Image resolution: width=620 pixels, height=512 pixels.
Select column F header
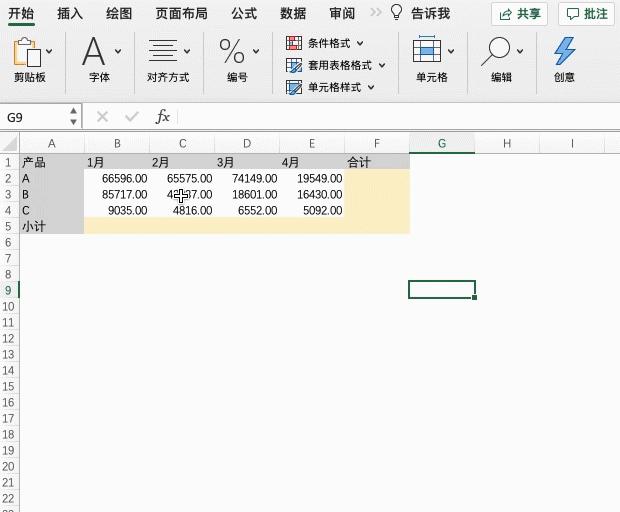pos(377,144)
